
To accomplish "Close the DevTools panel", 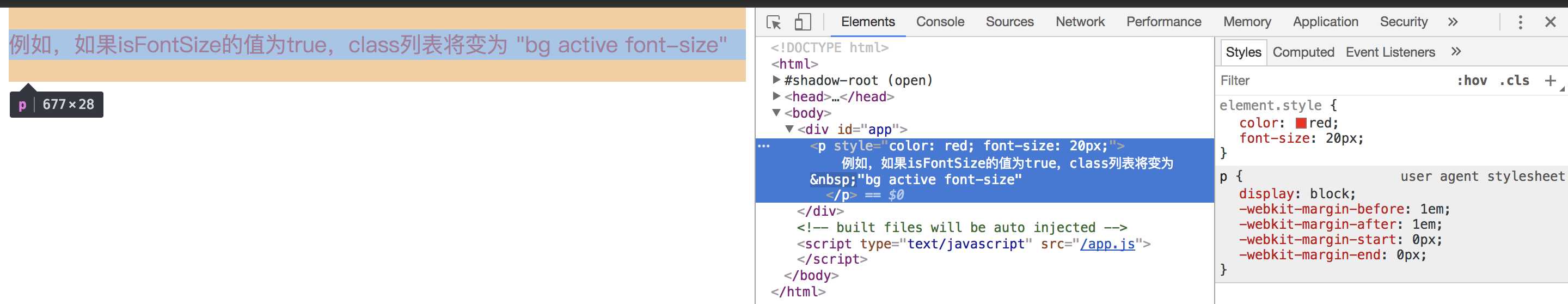I will [x=1549, y=22].
